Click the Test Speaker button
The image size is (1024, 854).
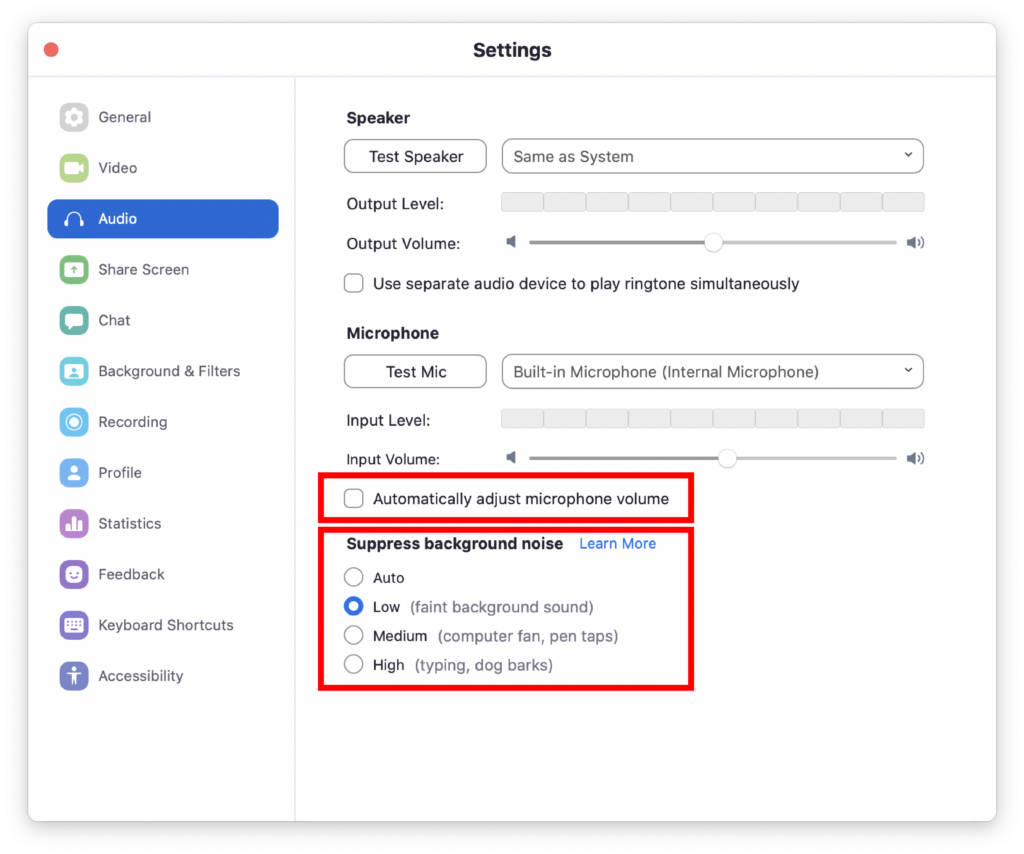(415, 156)
